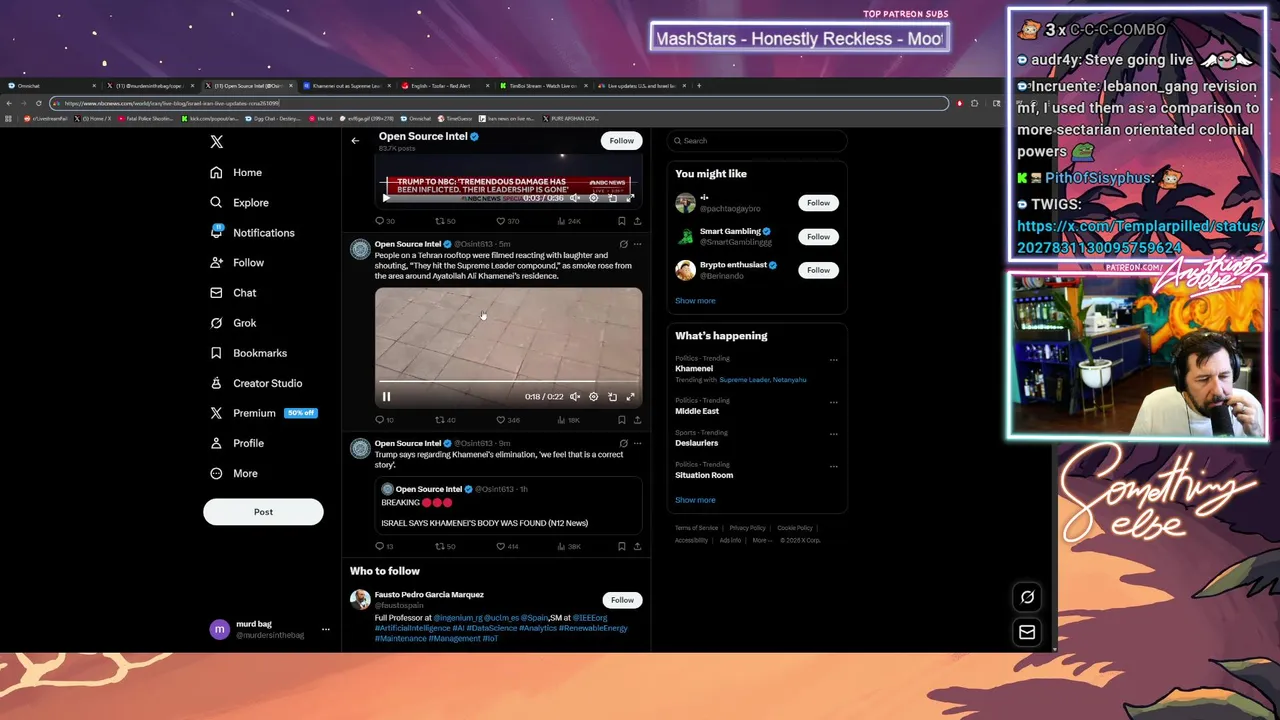This screenshot has height=720, width=1280.
Task: Follow the first suggested account
Action: (818, 203)
